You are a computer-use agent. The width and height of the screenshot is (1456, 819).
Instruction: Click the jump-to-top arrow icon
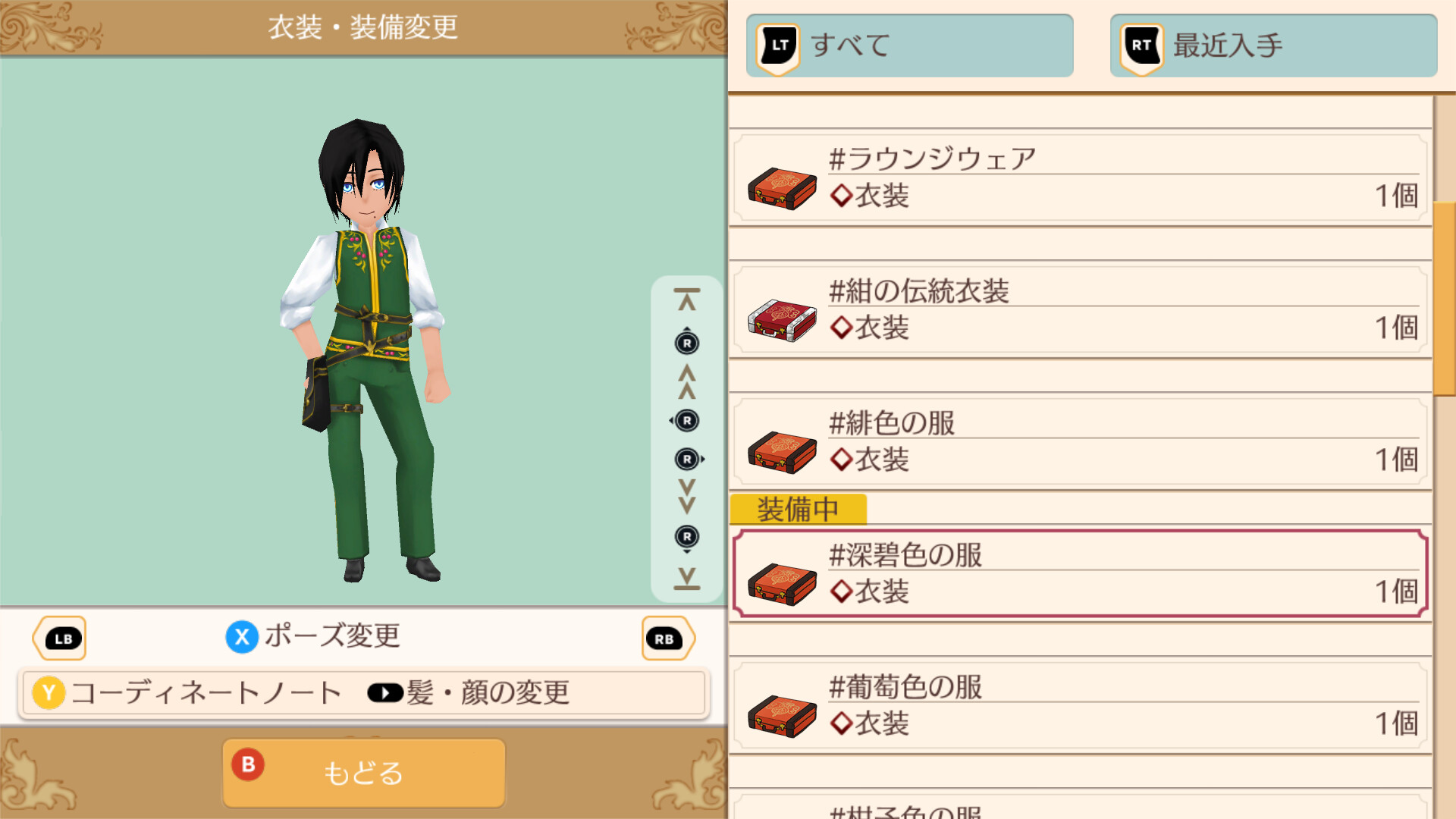[x=687, y=300]
